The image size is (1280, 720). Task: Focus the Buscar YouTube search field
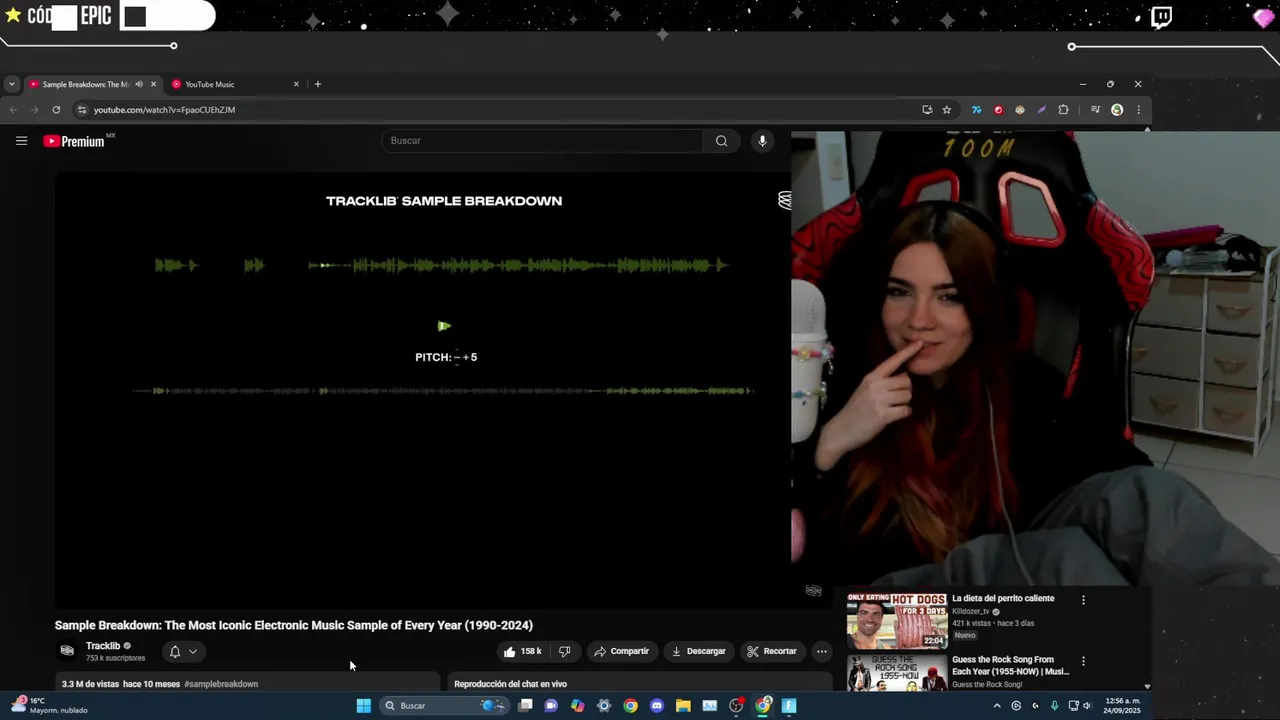coord(543,141)
